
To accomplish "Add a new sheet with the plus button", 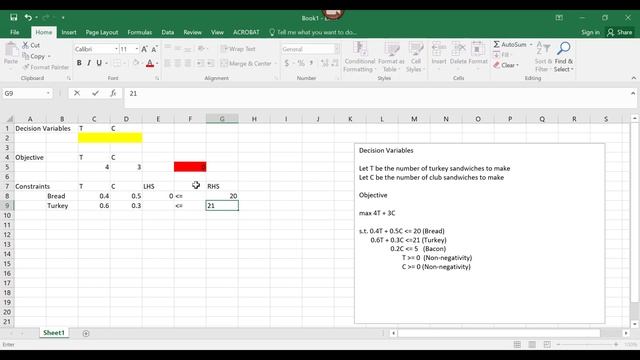I will pos(86,333).
